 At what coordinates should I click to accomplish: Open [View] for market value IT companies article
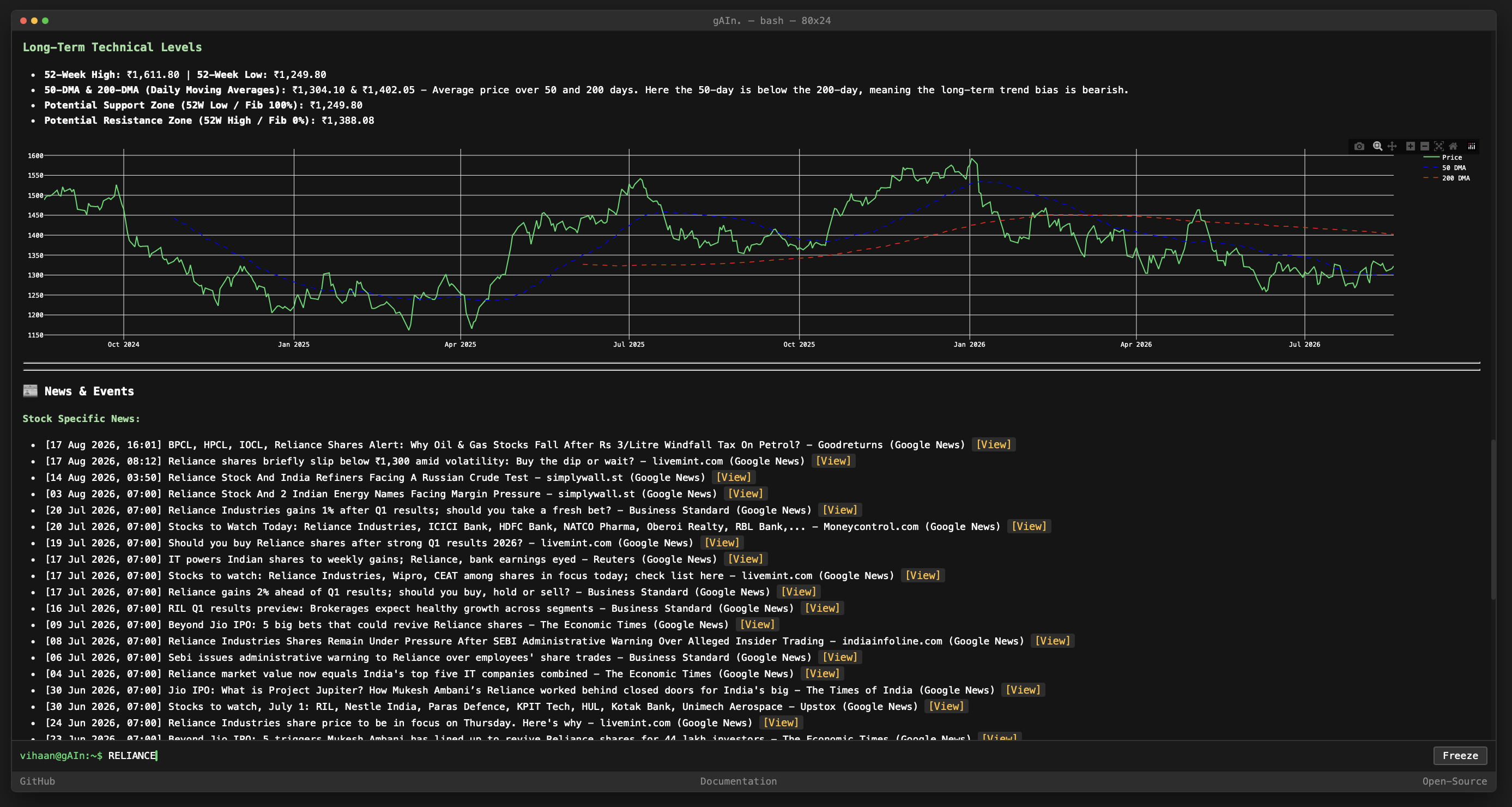(x=822, y=673)
